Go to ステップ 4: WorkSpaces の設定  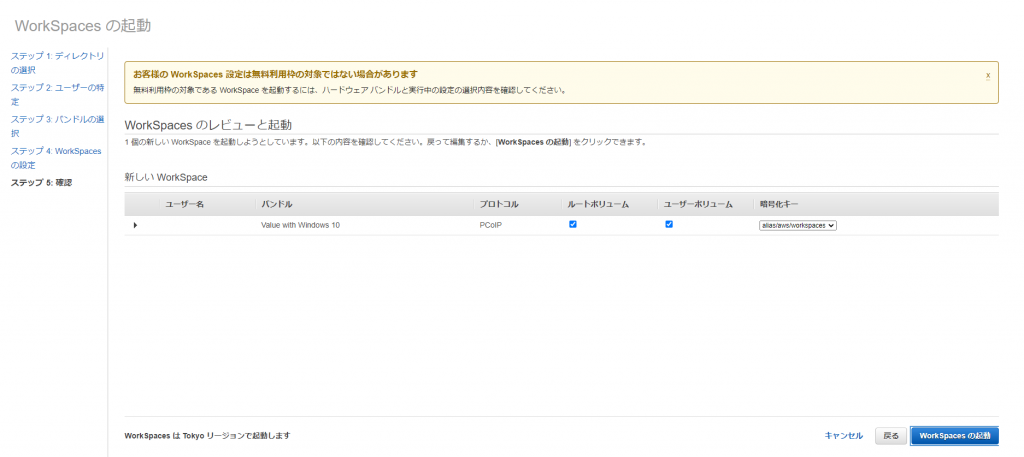coord(56,158)
